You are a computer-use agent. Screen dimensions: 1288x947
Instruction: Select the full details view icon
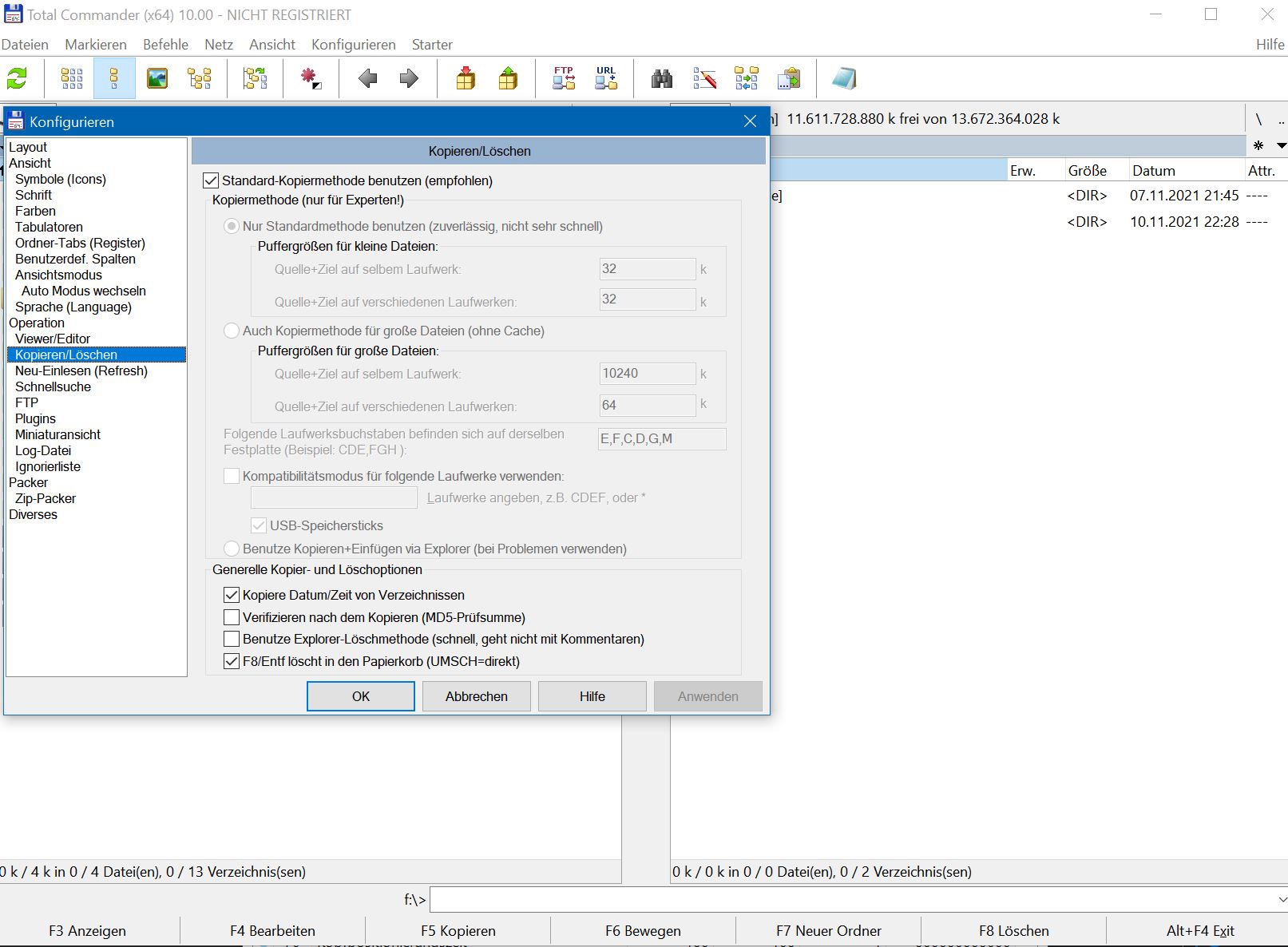click(114, 78)
